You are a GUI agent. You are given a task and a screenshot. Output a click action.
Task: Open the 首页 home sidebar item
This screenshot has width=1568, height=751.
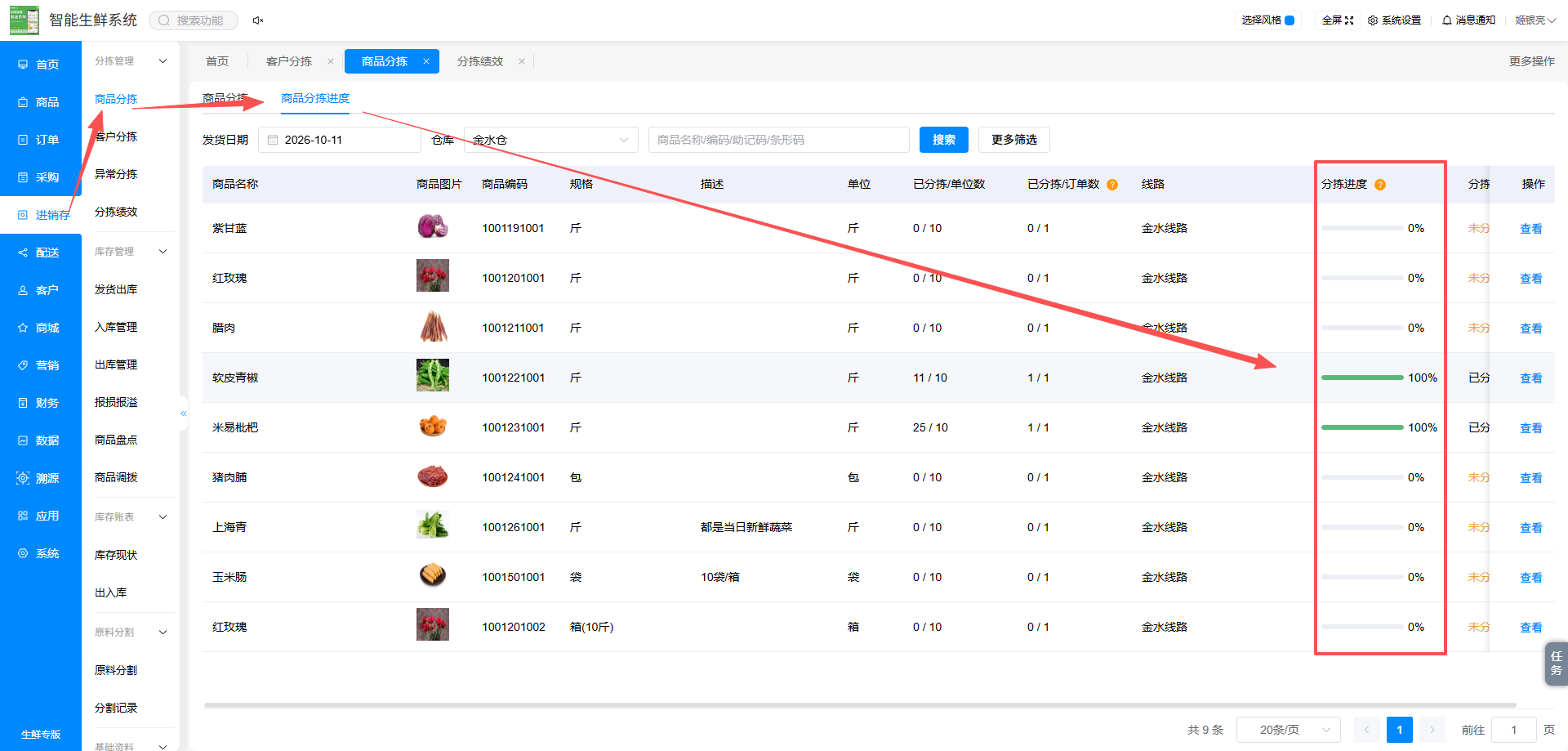point(41,65)
